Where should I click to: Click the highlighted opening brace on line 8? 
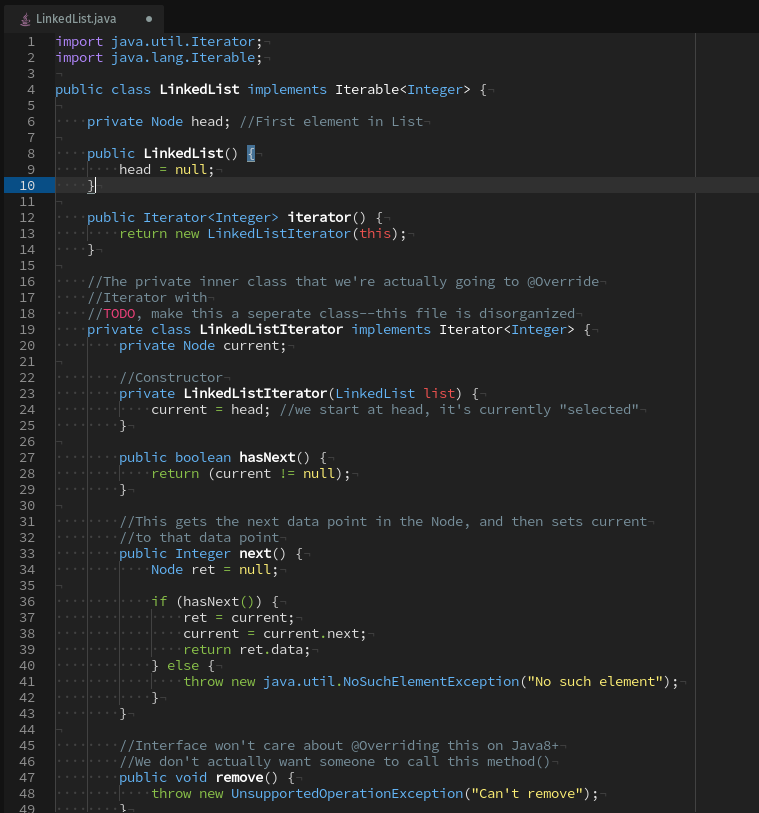click(x=251, y=153)
